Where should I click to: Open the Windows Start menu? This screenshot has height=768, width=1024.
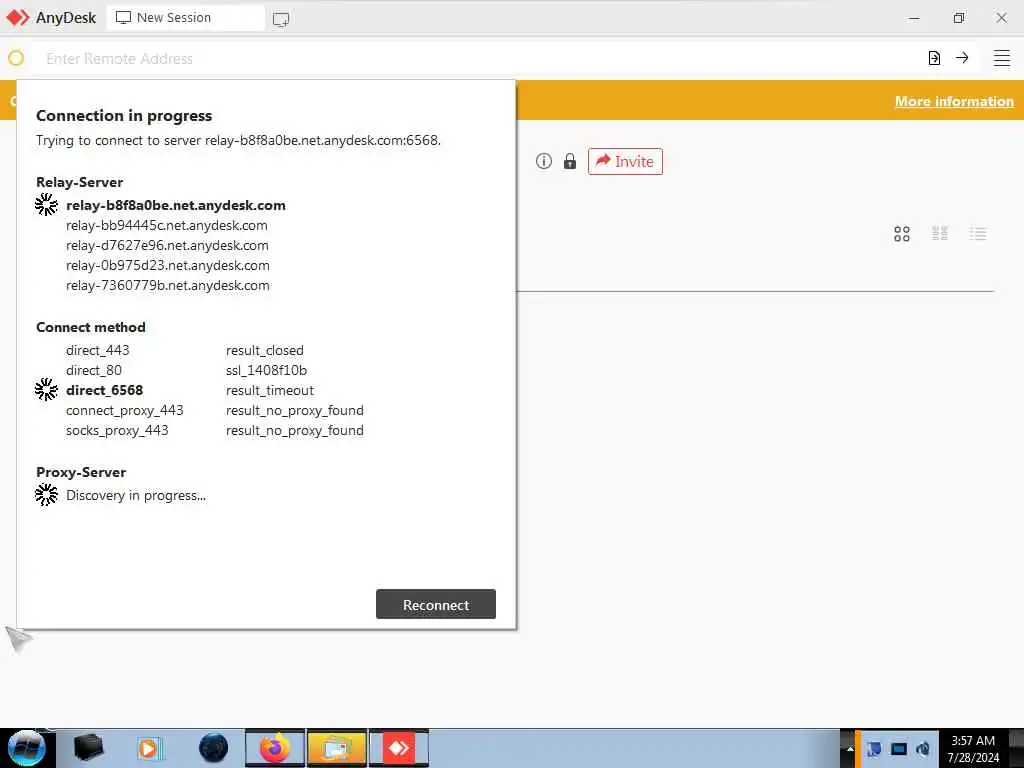pyautogui.click(x=27, y=748)
